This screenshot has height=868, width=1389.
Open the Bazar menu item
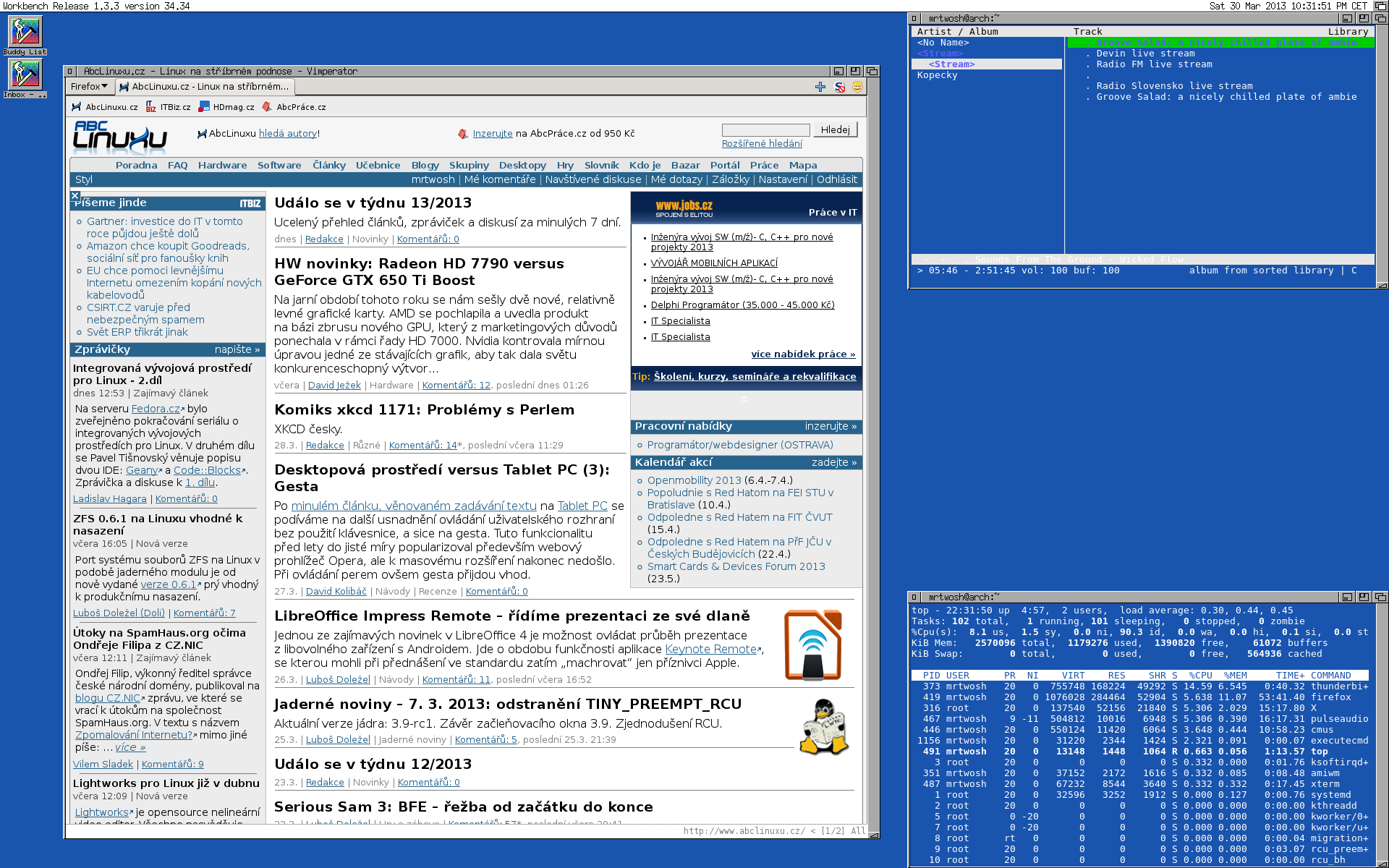pos(685,166)
